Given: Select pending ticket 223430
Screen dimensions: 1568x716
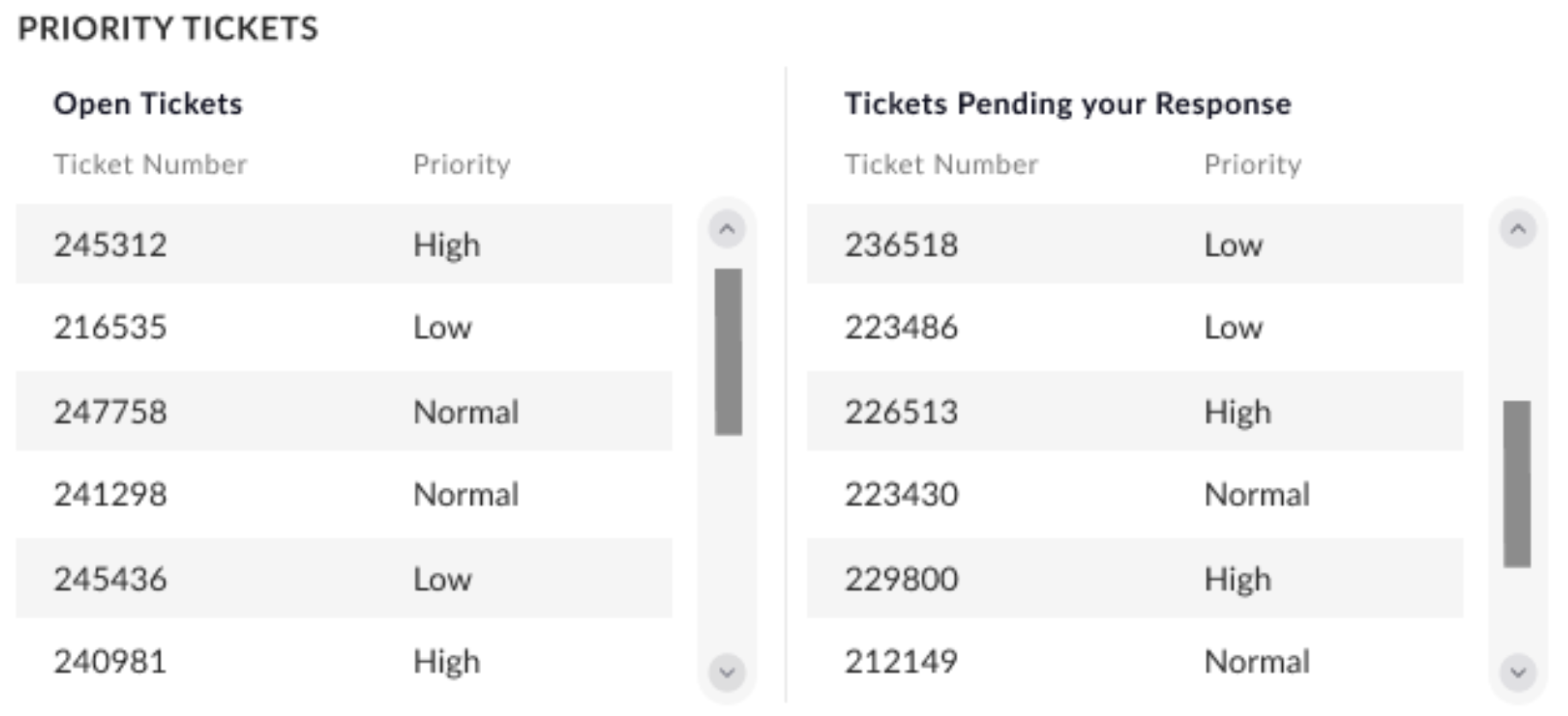Looking at the screenshot, I should pos(901,494).
